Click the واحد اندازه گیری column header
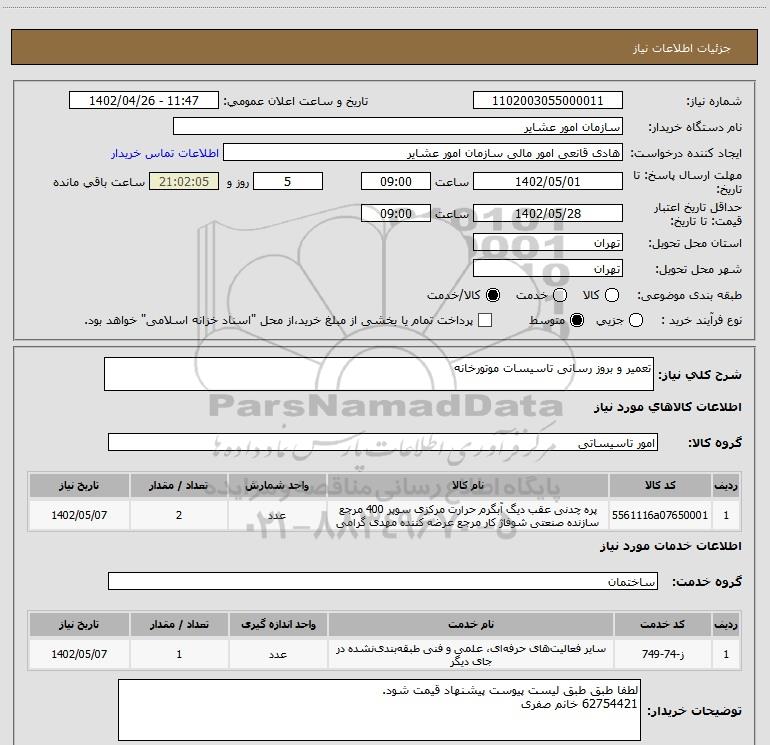The height and width of the screenshot is (745, 770). point(278,624)
